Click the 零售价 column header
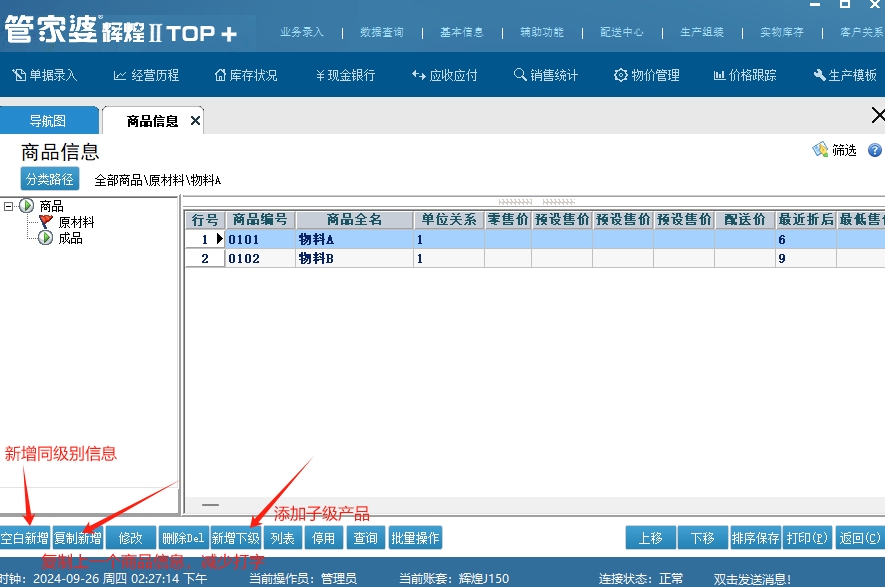This screenshot has height=587, width=885. 508,220
